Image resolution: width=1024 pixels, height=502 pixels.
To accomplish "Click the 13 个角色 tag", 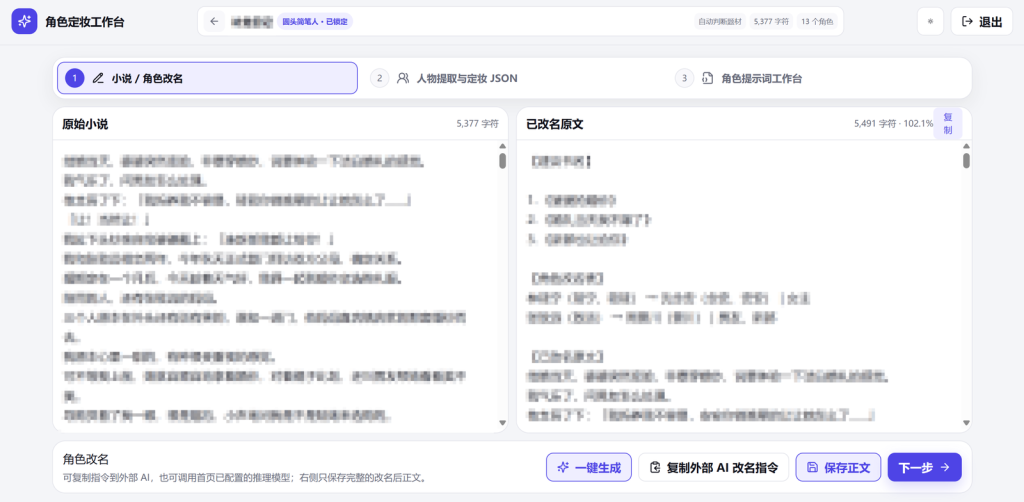I will pos(816,22).
